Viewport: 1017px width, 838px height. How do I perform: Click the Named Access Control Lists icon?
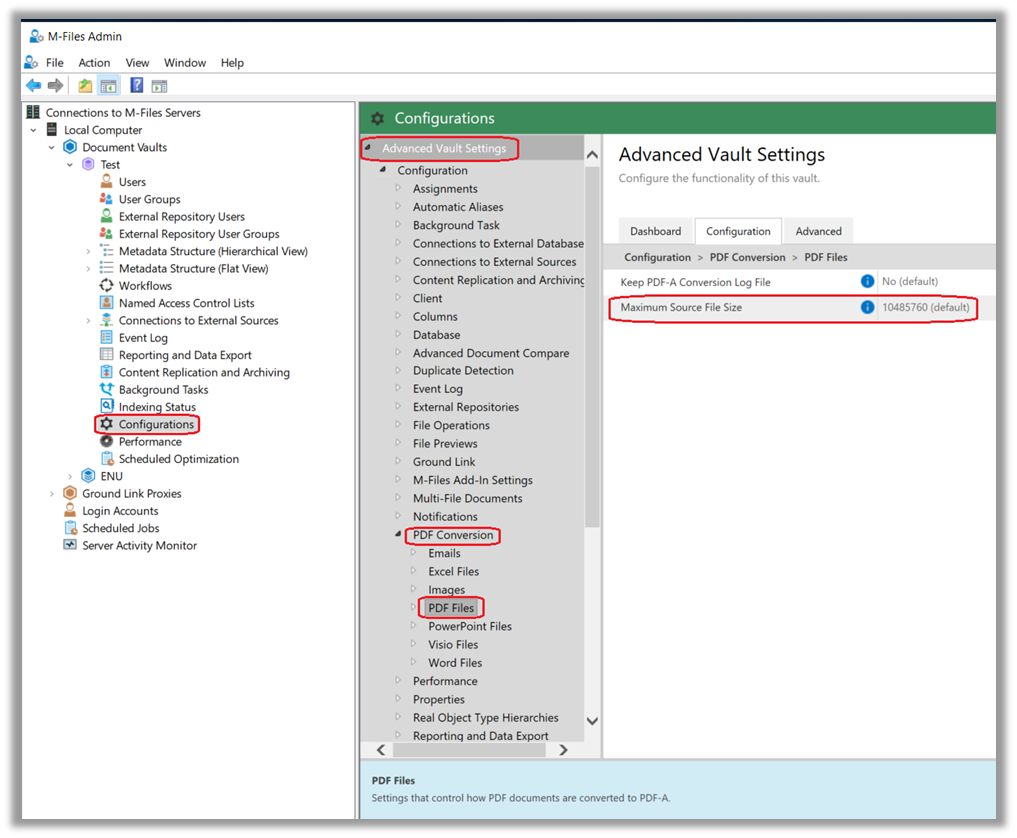106,303
